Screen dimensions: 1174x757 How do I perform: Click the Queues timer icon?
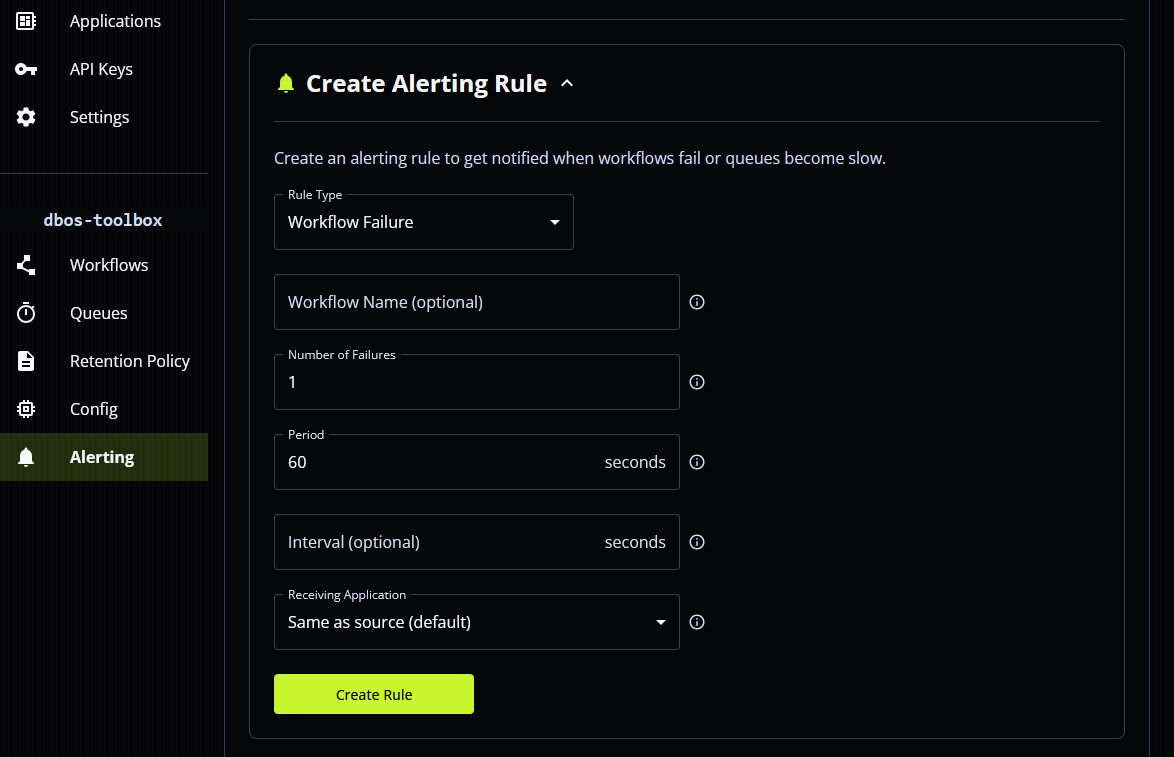tap(26, 313)
